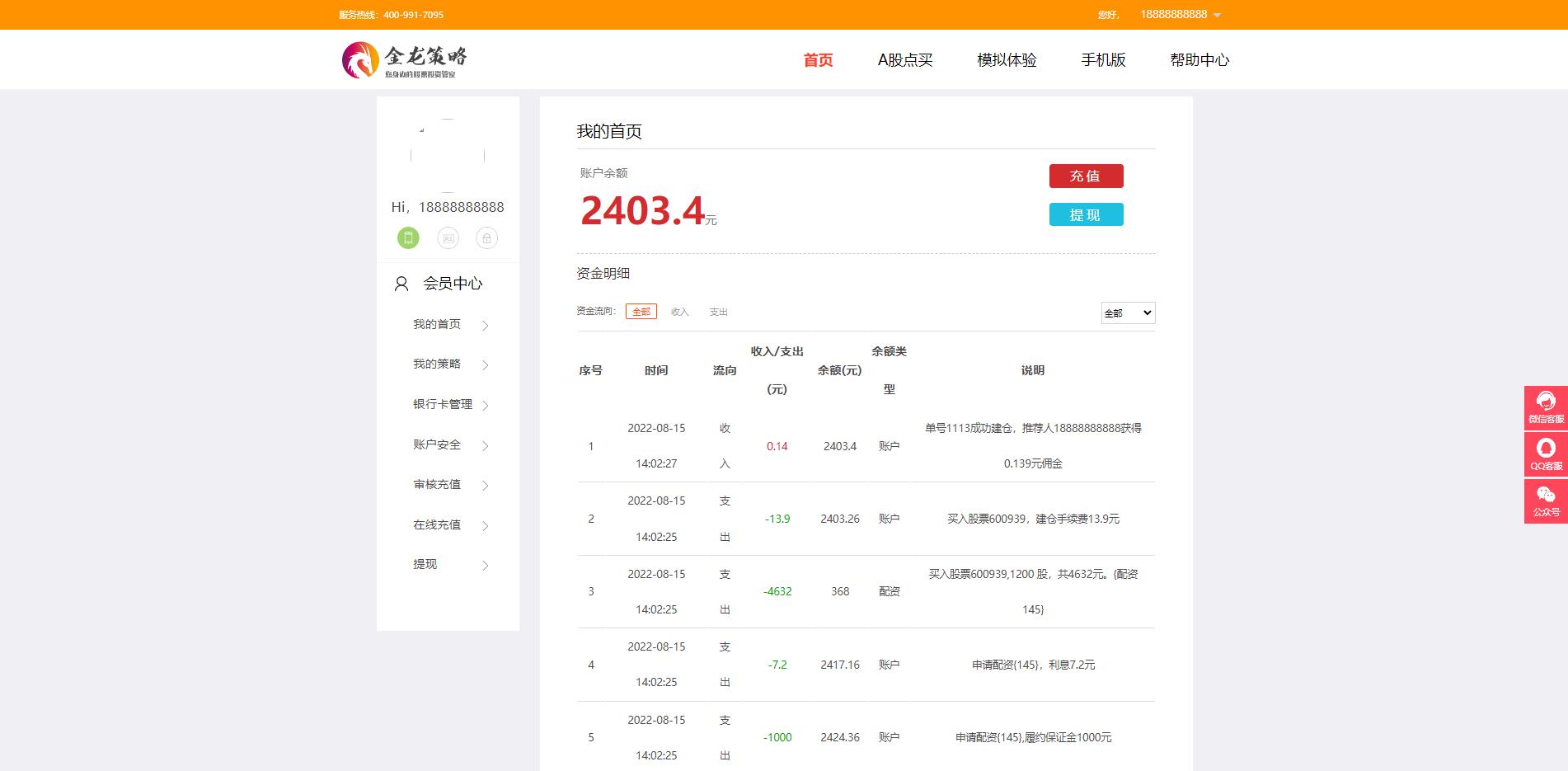Expand the 银行卡管理 sidebar chevron
This screenshot has width=1568, height=771.
(485, 405)
